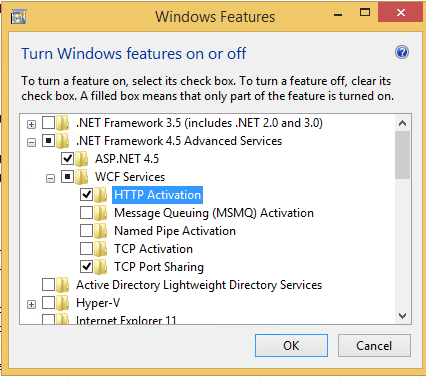Click folder icon beside TCP Activation
The height and width of the screenshot is (379, 426).
101,249
